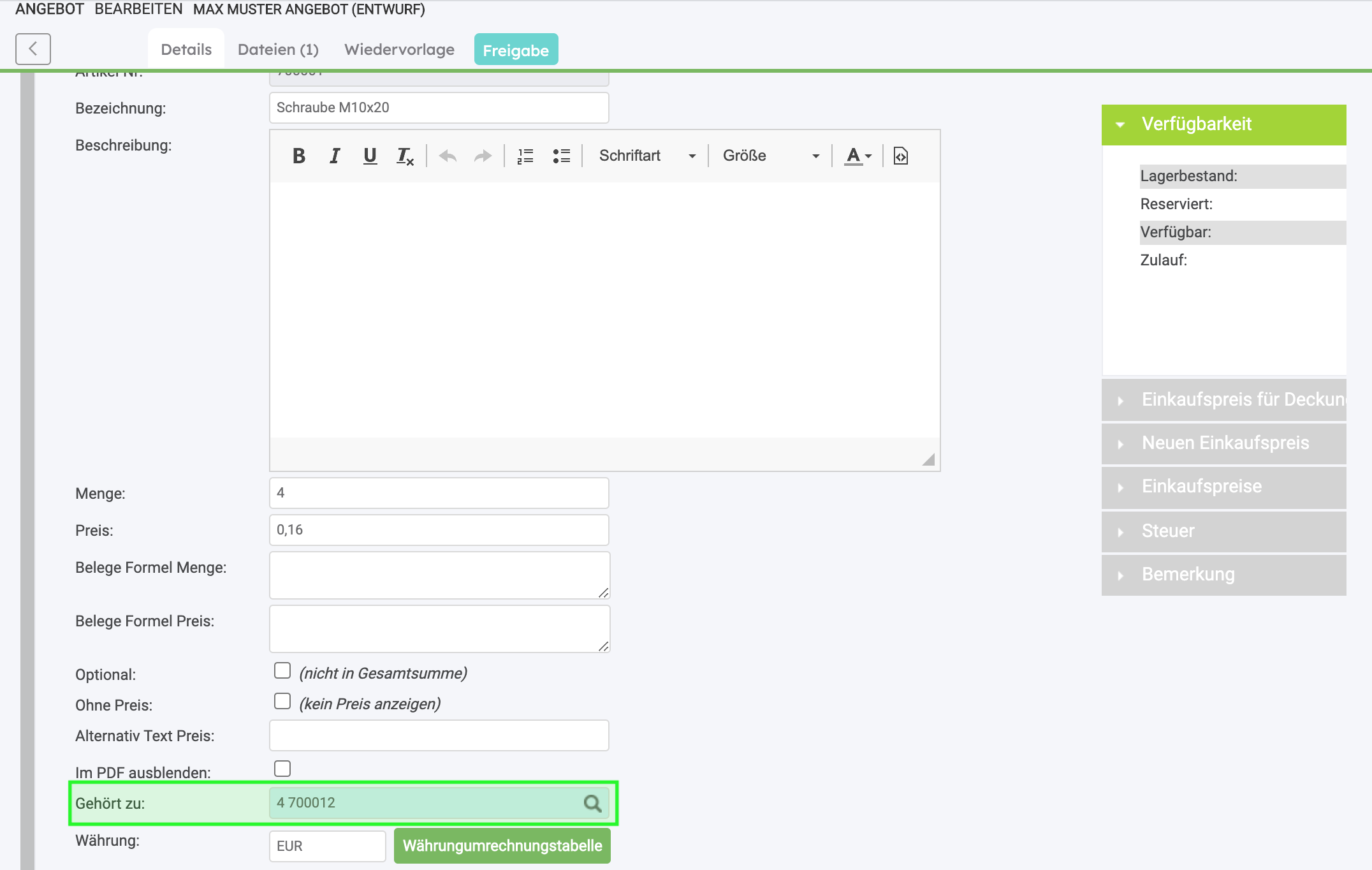Click the Freigabe button
This screenshot has width=1372, height=870.
[x=516, y=50]
